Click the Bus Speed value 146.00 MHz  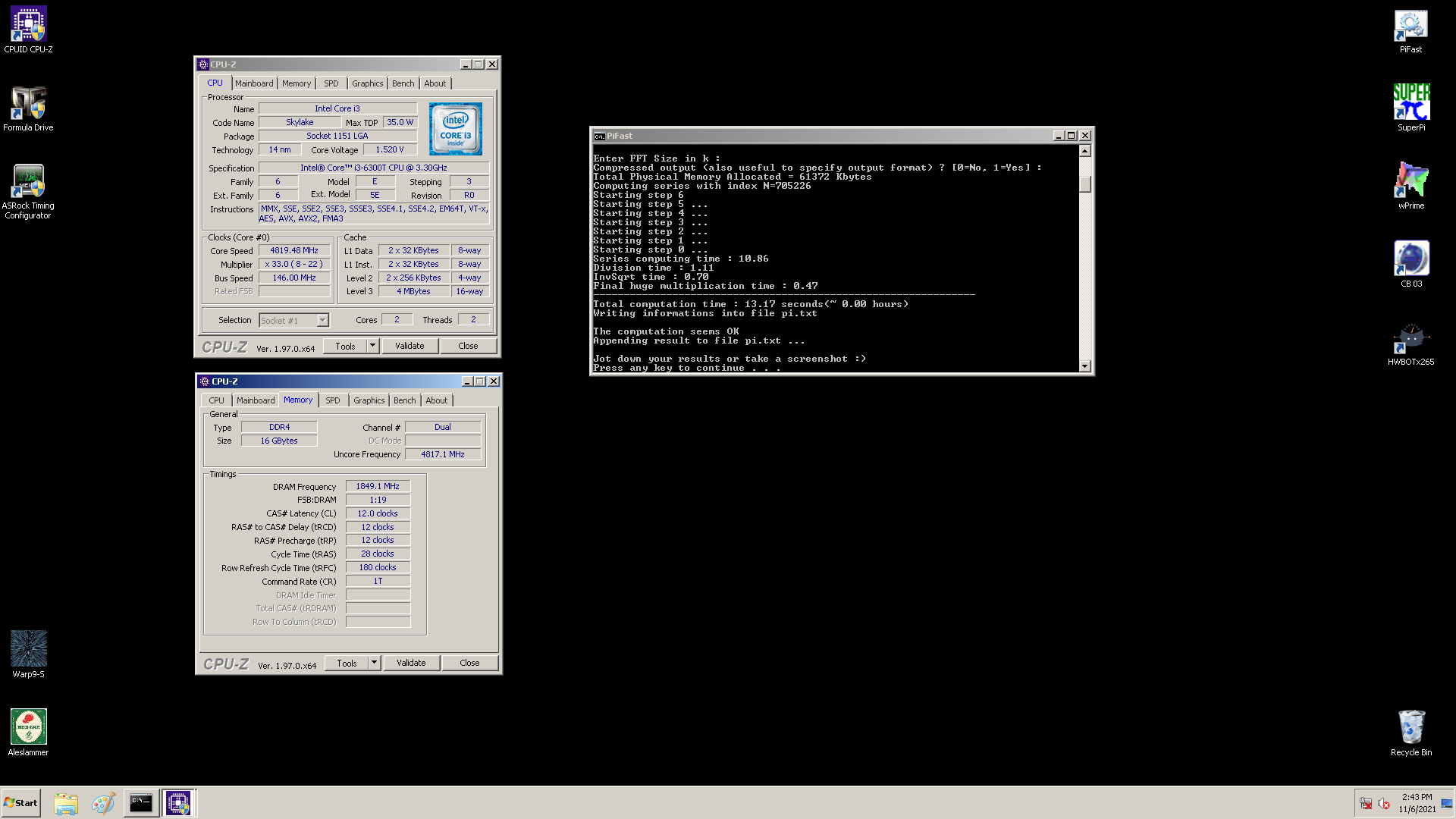click(x=294, y=278)
